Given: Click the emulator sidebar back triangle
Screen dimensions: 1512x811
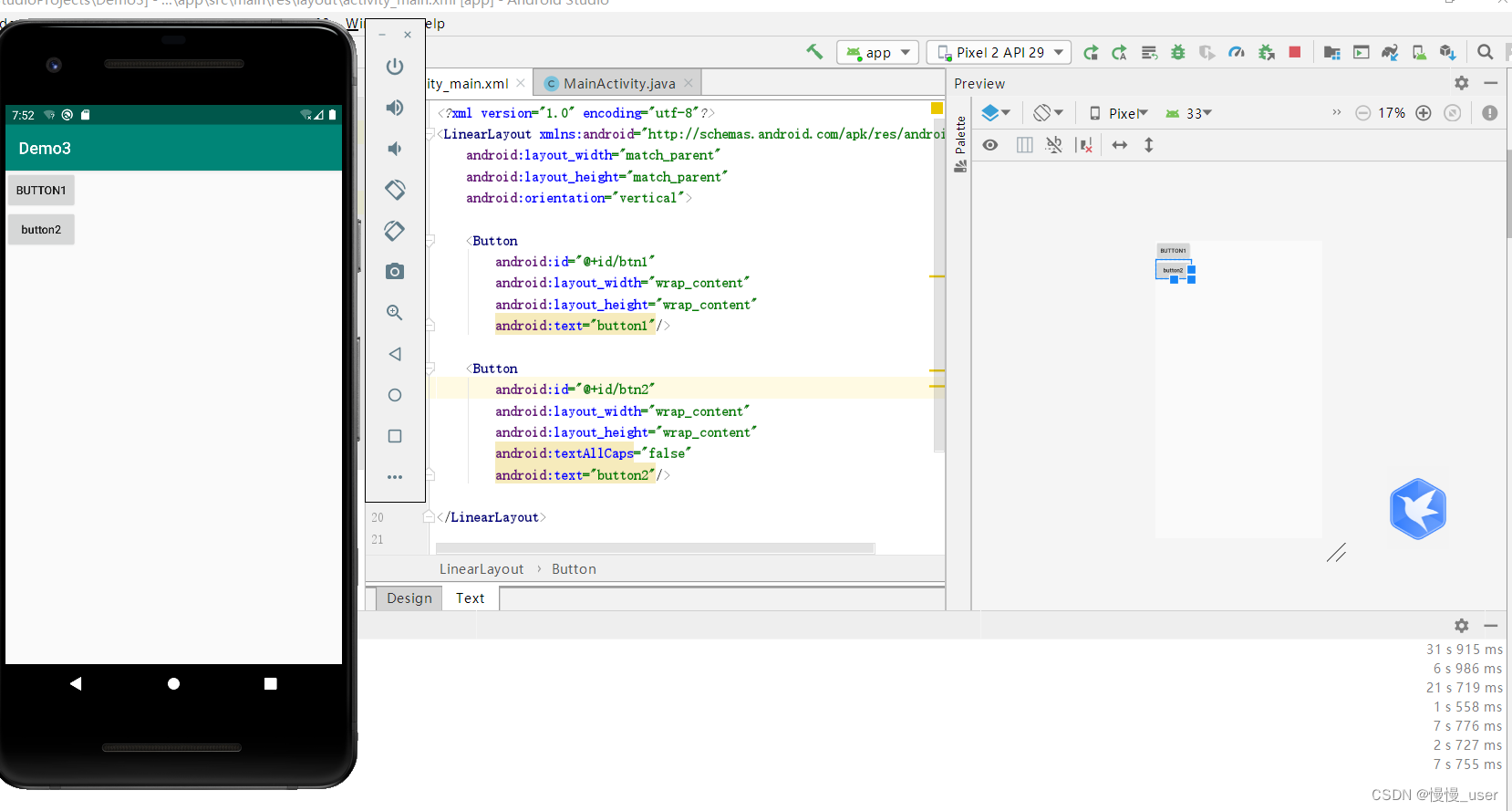Looking at the screenshot, I should pyautogui.click(x=395, y=354).
